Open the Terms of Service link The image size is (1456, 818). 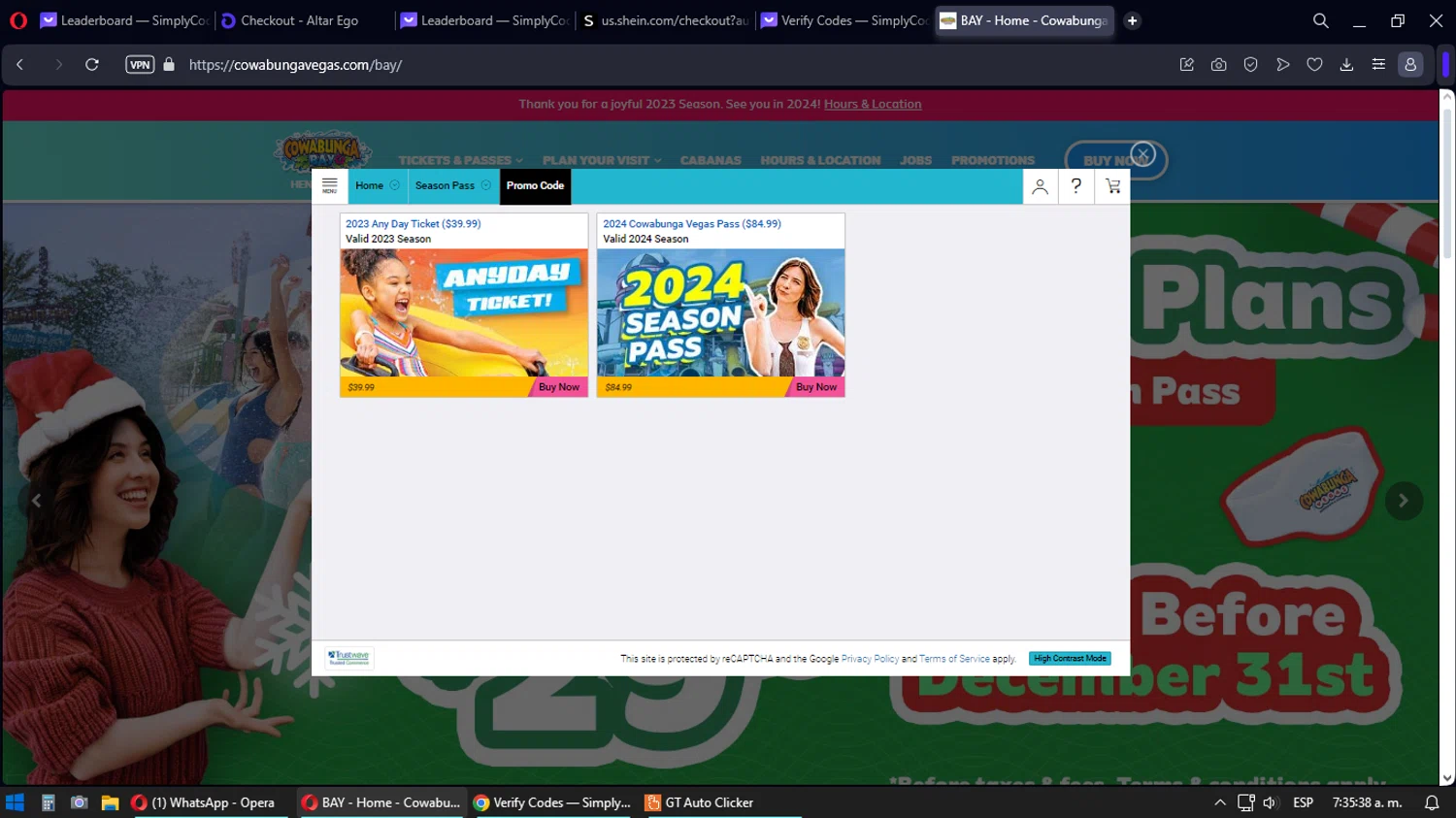tap(954, 659)
